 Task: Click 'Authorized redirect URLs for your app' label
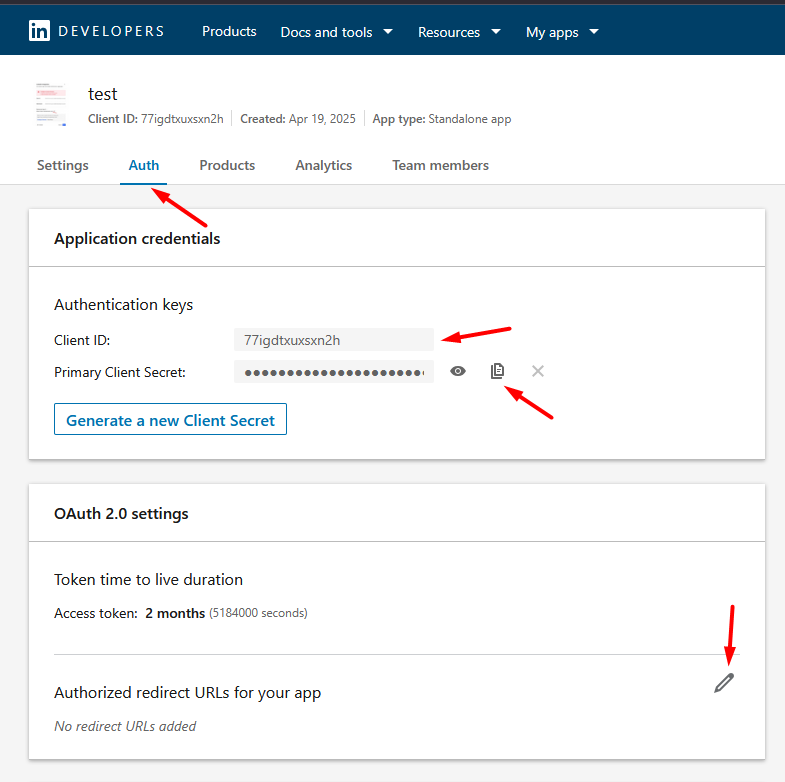tap(187, 693)
